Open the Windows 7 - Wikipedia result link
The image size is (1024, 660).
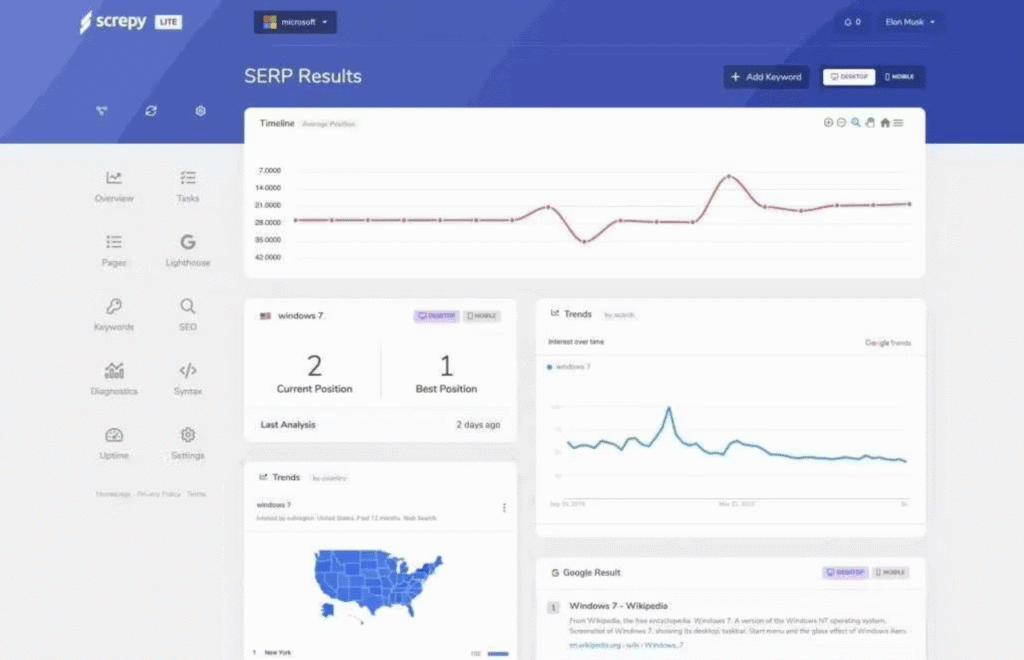(x=618, y=606)
